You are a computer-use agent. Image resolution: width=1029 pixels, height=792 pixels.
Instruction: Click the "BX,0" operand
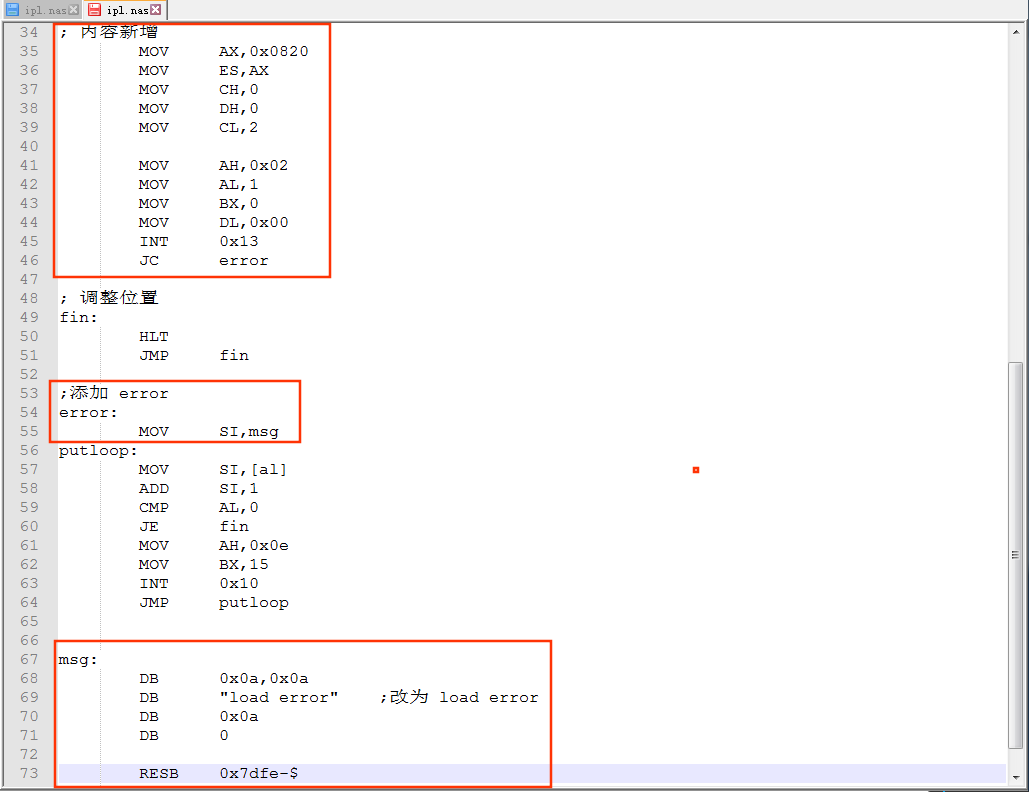[x=238, y=203]
